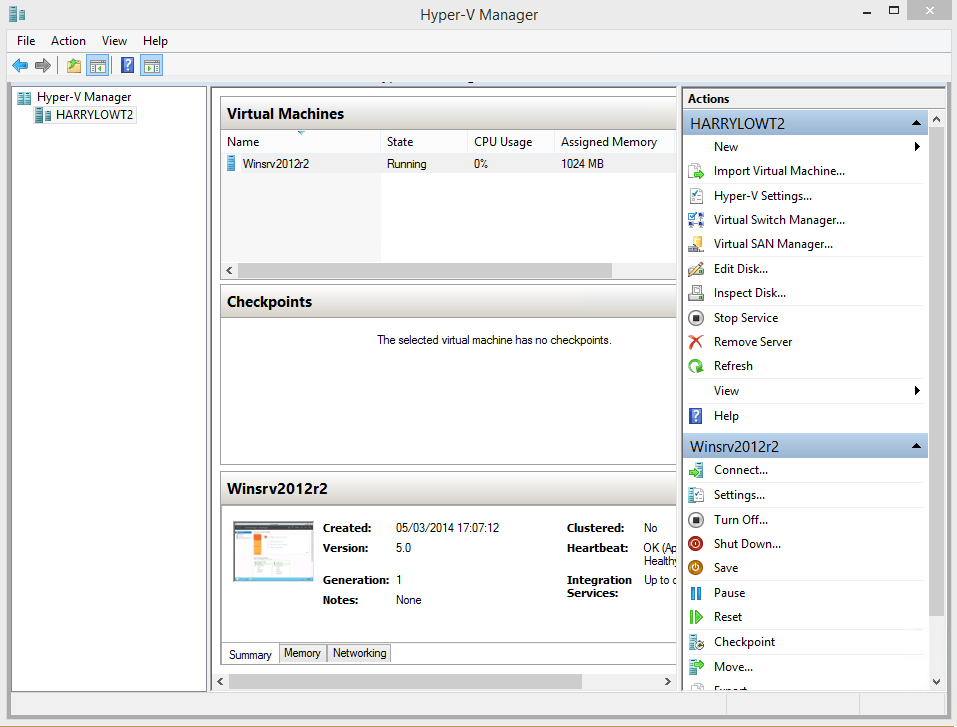This screenshot has height=727, width=957.
Task: Open the Action menu
Action: point(68,41)
